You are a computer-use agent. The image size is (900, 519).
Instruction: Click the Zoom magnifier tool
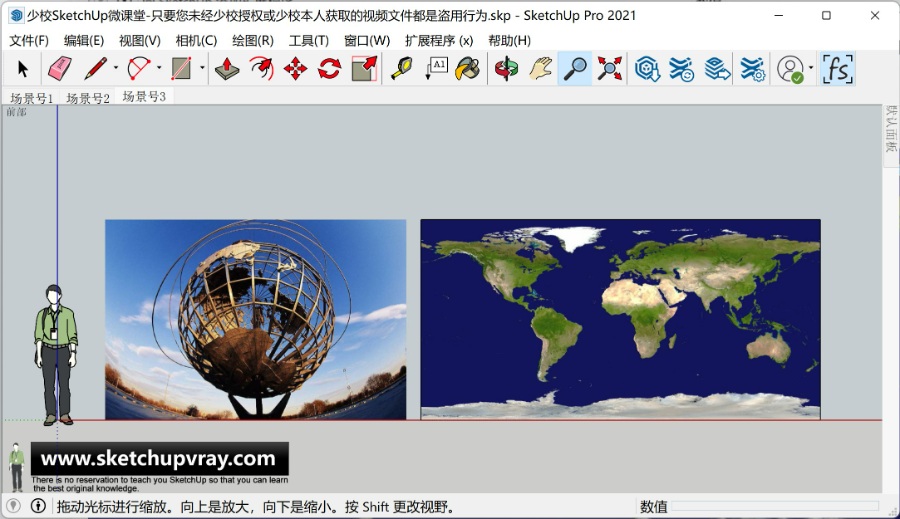click(575, 69)
